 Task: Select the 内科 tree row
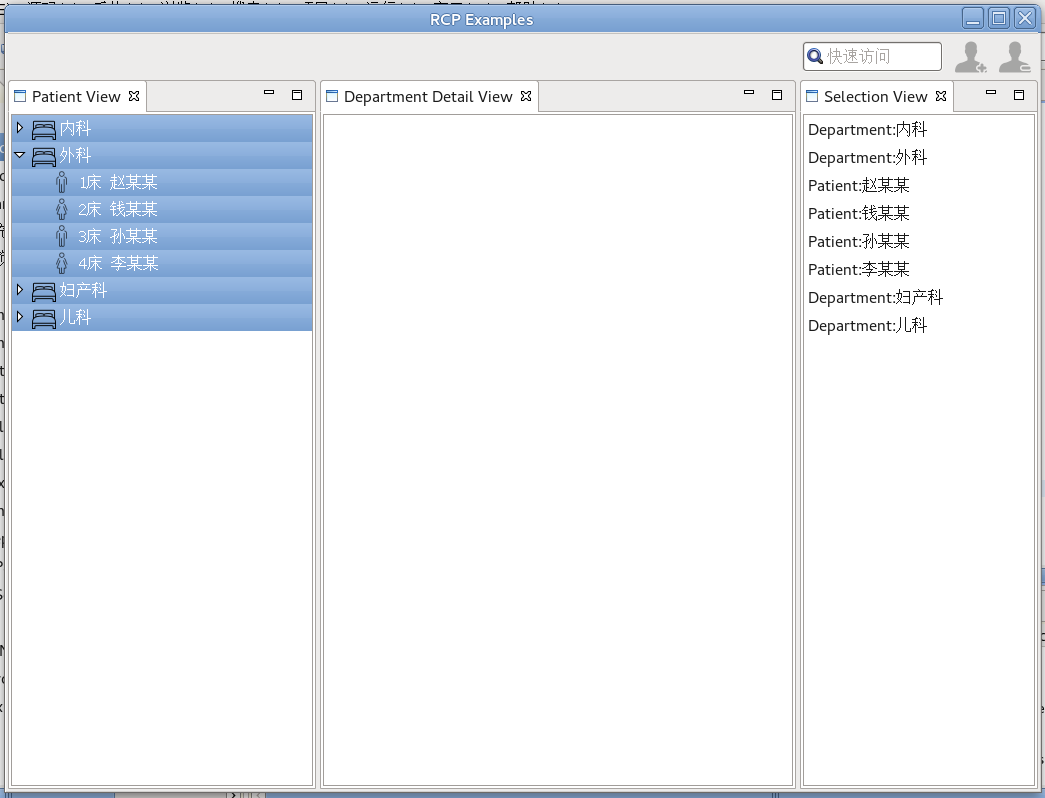point(162,128)
